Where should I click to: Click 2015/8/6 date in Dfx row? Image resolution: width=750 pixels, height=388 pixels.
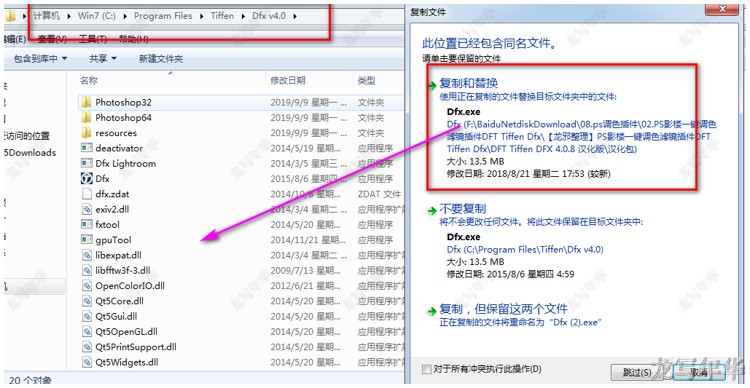308,179
